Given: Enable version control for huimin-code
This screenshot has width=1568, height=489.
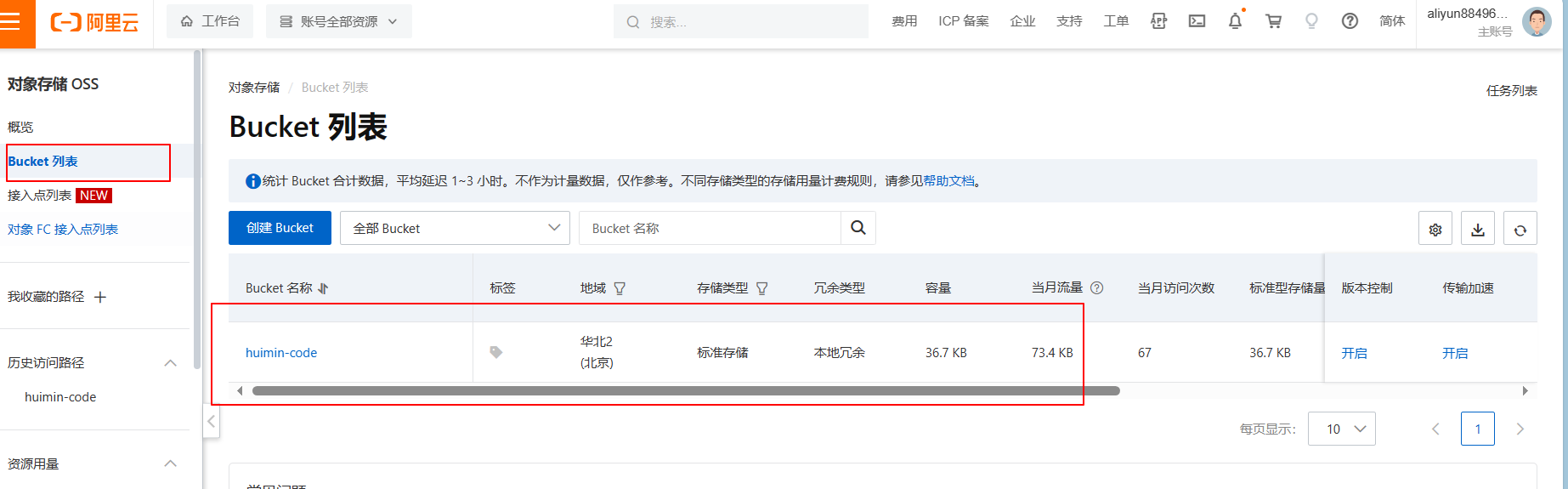Looking at the screenshot, I should coord(1354,353).
